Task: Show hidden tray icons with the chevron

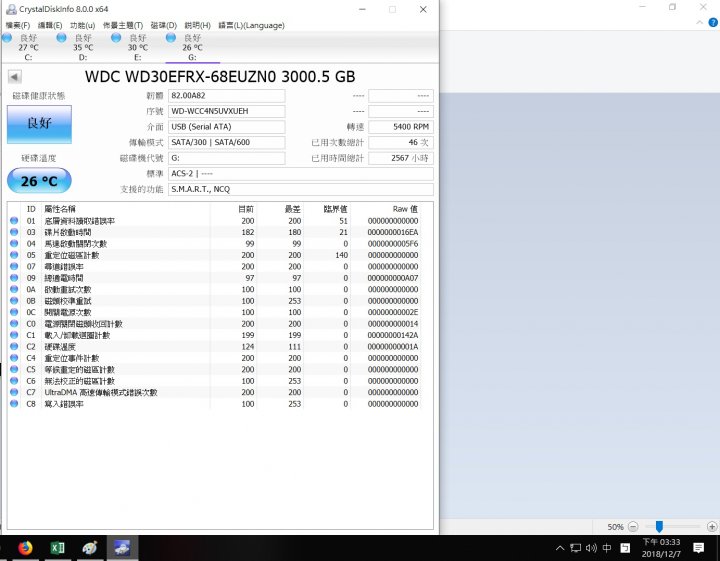Action: click(560, 548)
